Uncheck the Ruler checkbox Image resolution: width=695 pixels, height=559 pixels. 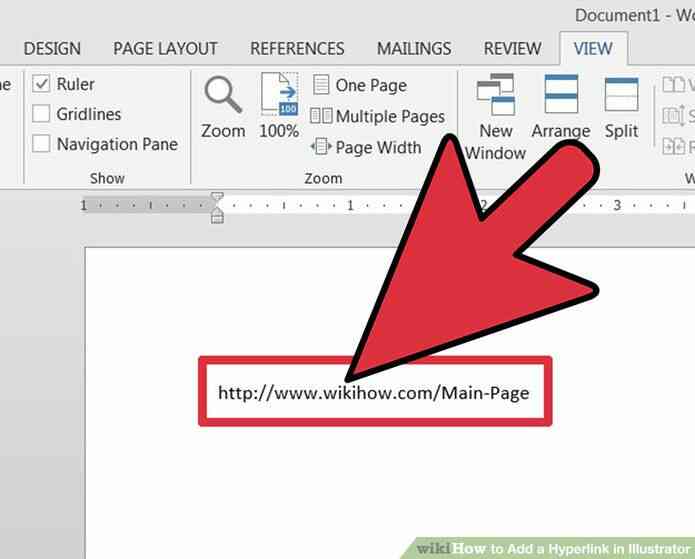41,84
